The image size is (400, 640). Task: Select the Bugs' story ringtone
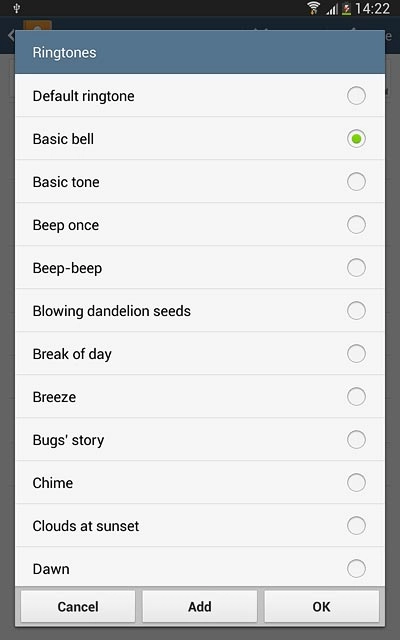pyautogui.click(x=200, y=440)
